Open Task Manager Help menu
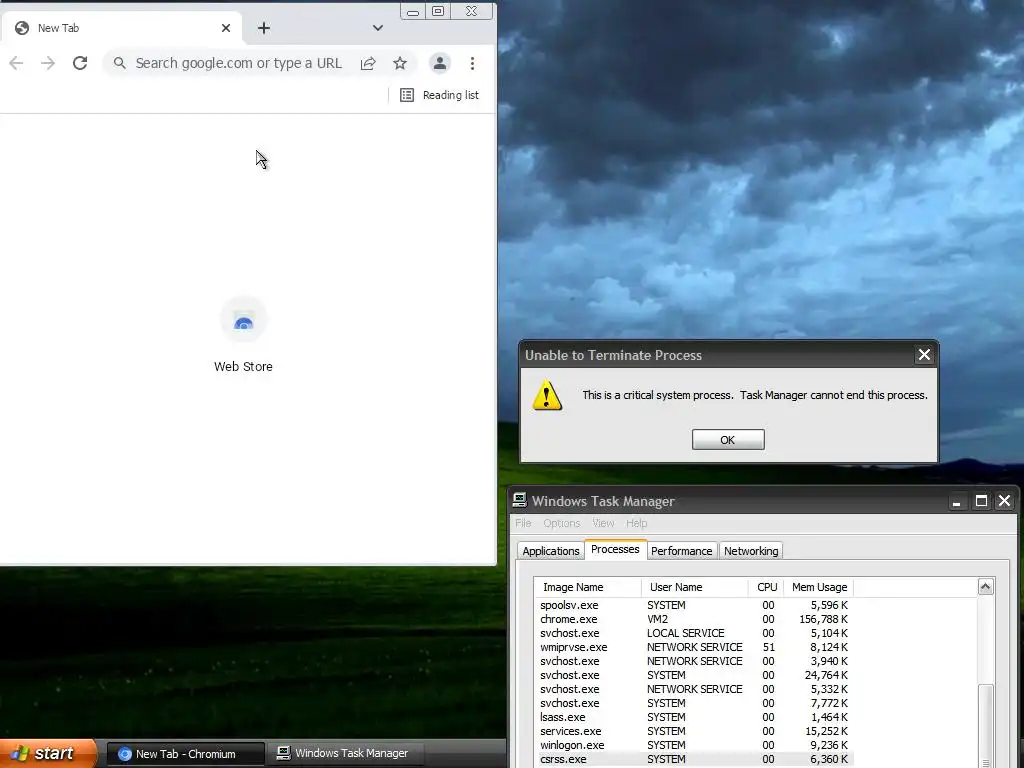 (x=636, y=523)
